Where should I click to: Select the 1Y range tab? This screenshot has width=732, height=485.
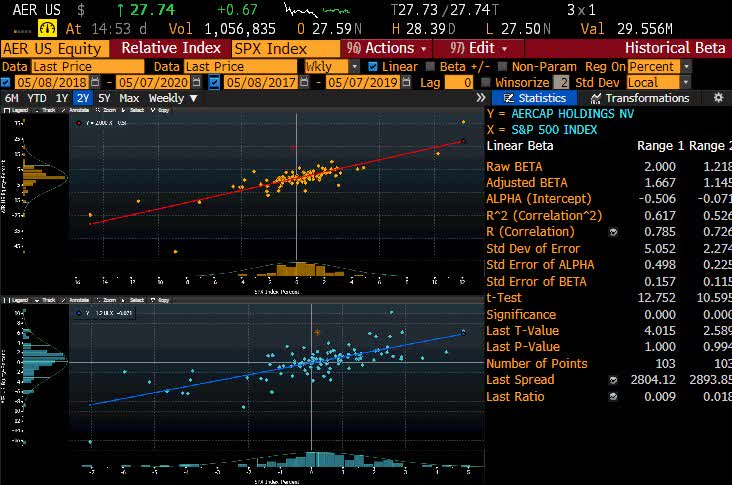(x=62, y=98)
